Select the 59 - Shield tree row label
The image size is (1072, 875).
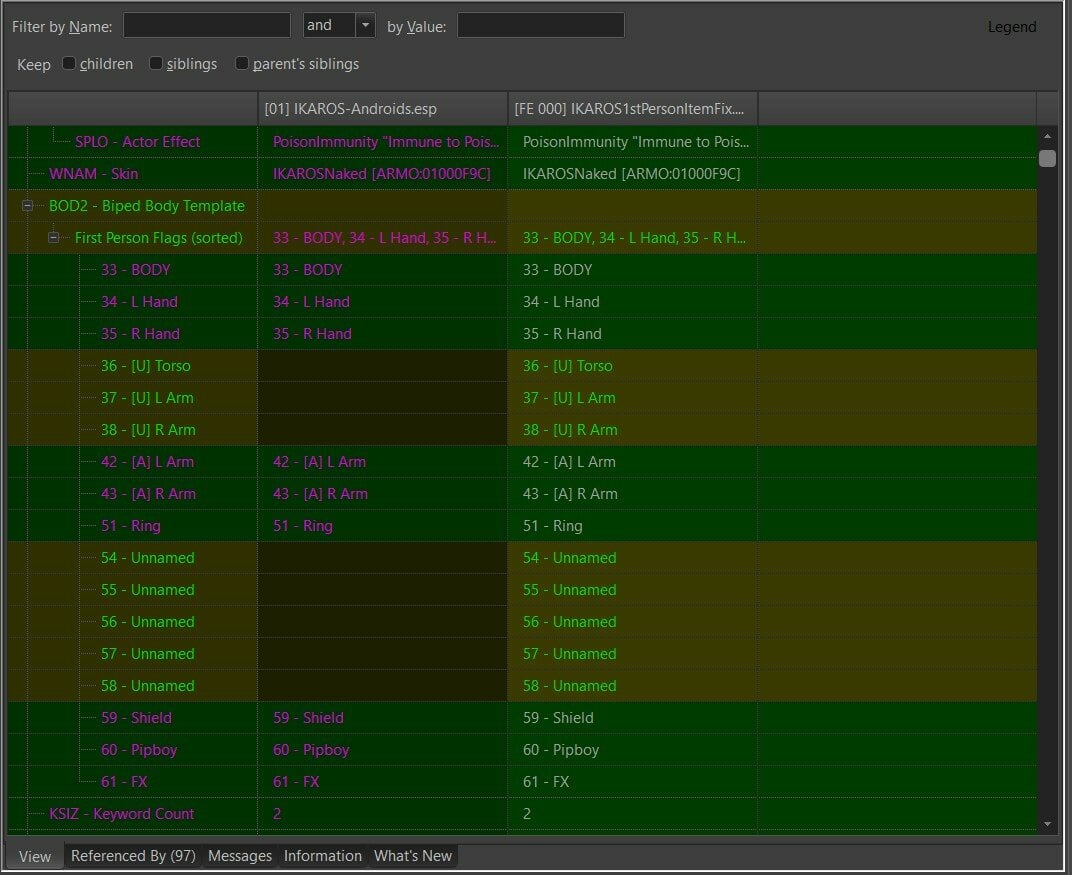[136, 718]
